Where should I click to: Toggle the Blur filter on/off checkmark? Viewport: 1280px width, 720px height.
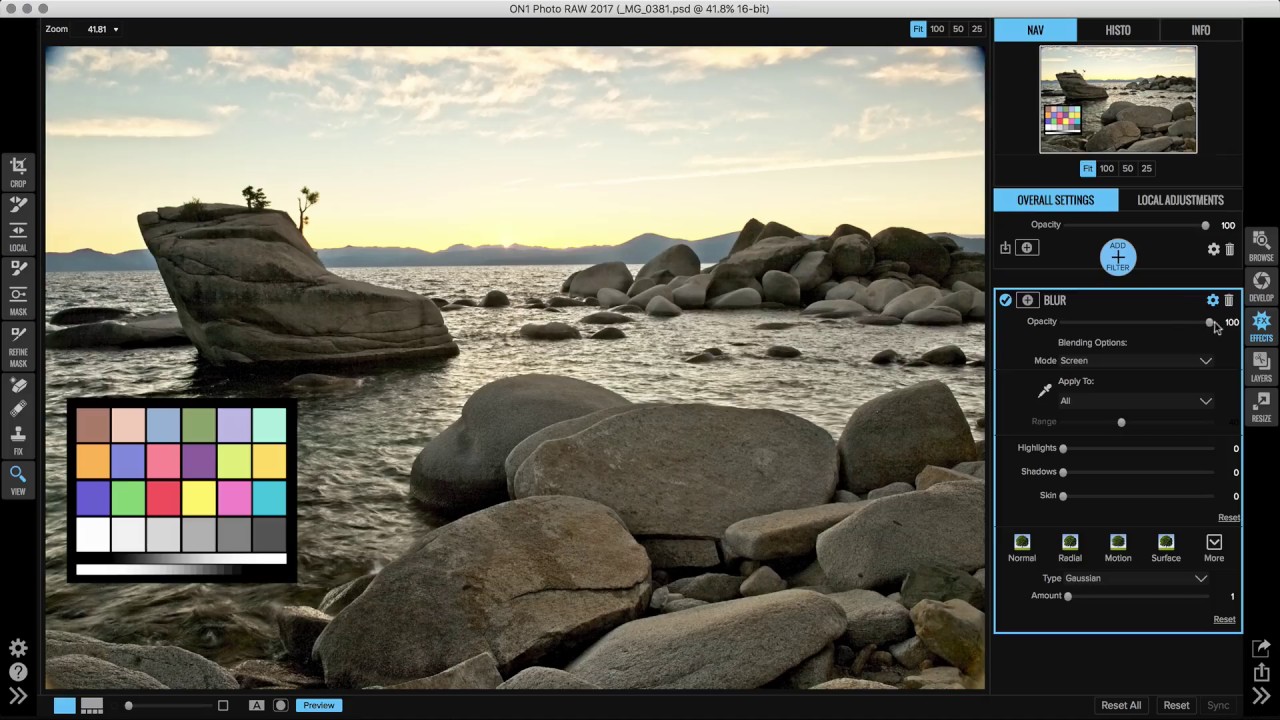1005,300
